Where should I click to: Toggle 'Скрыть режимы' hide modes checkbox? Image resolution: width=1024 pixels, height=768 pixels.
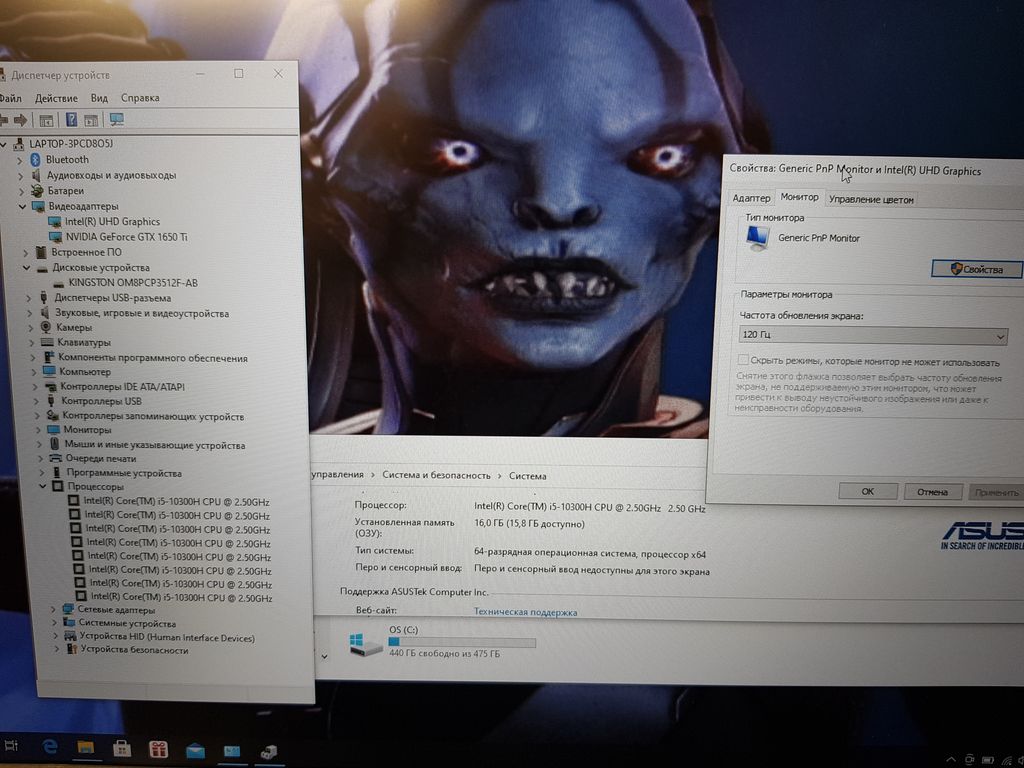coord(743,361)
